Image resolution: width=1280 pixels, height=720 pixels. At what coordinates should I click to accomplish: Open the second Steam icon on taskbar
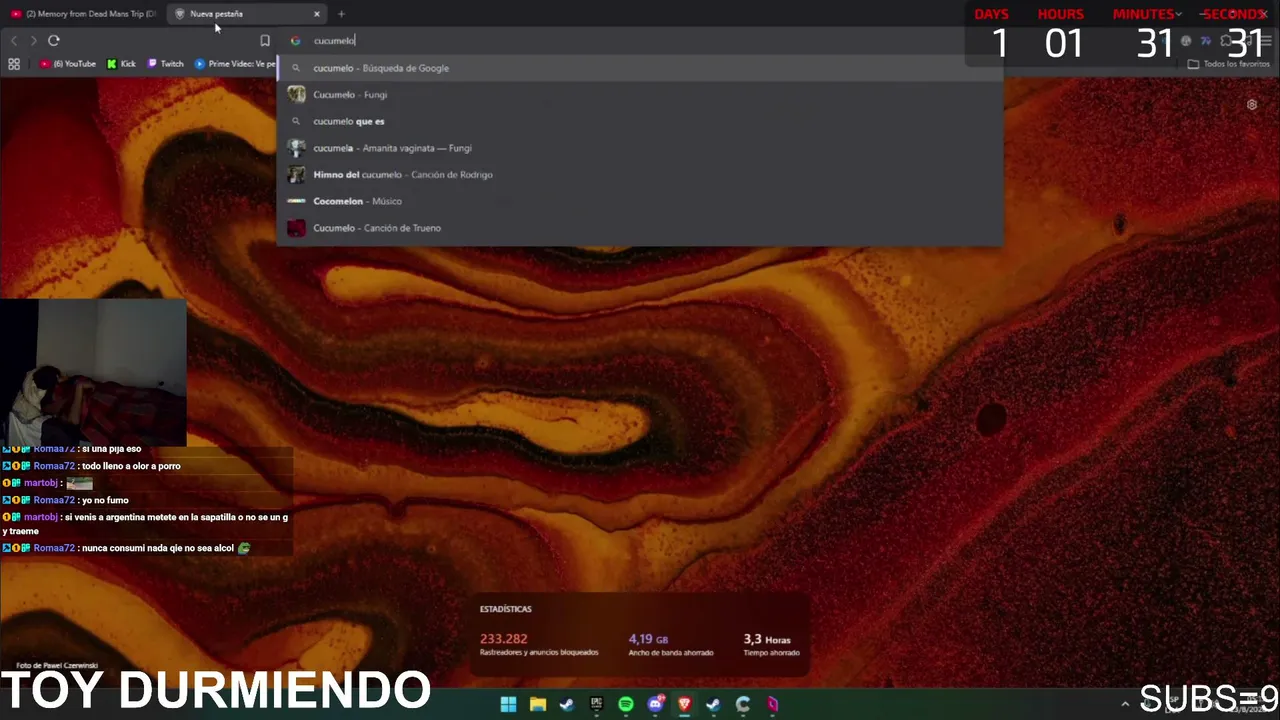tap(713, 704)
